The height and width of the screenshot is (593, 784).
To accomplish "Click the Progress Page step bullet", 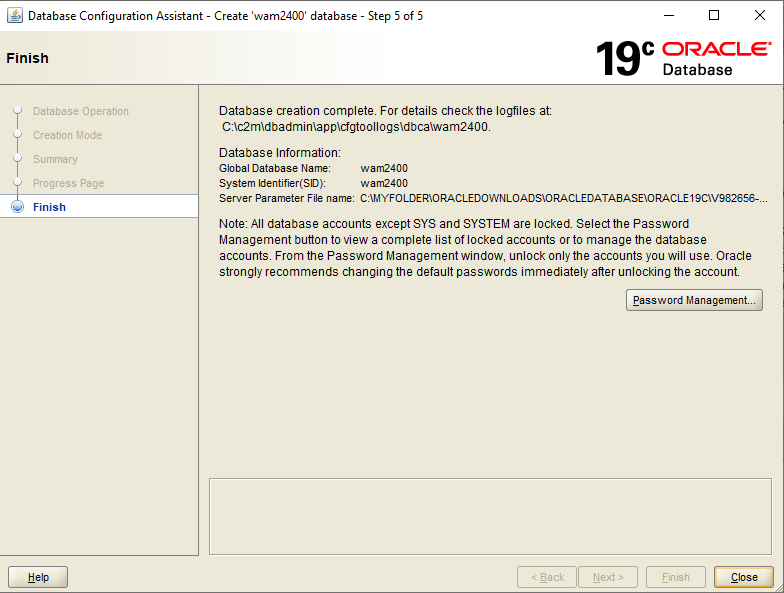I will [18, 182].
